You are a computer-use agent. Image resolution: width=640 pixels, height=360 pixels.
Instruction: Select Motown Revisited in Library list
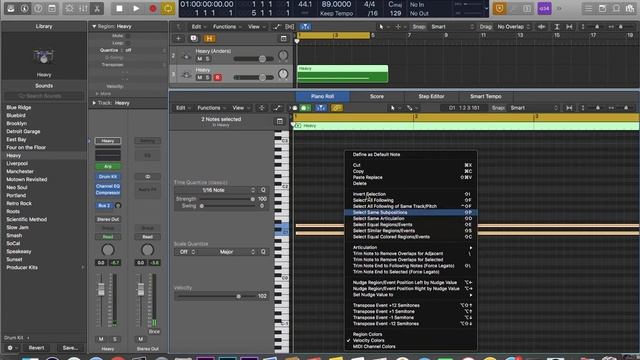pyautogui.click(x=27, y=179)
